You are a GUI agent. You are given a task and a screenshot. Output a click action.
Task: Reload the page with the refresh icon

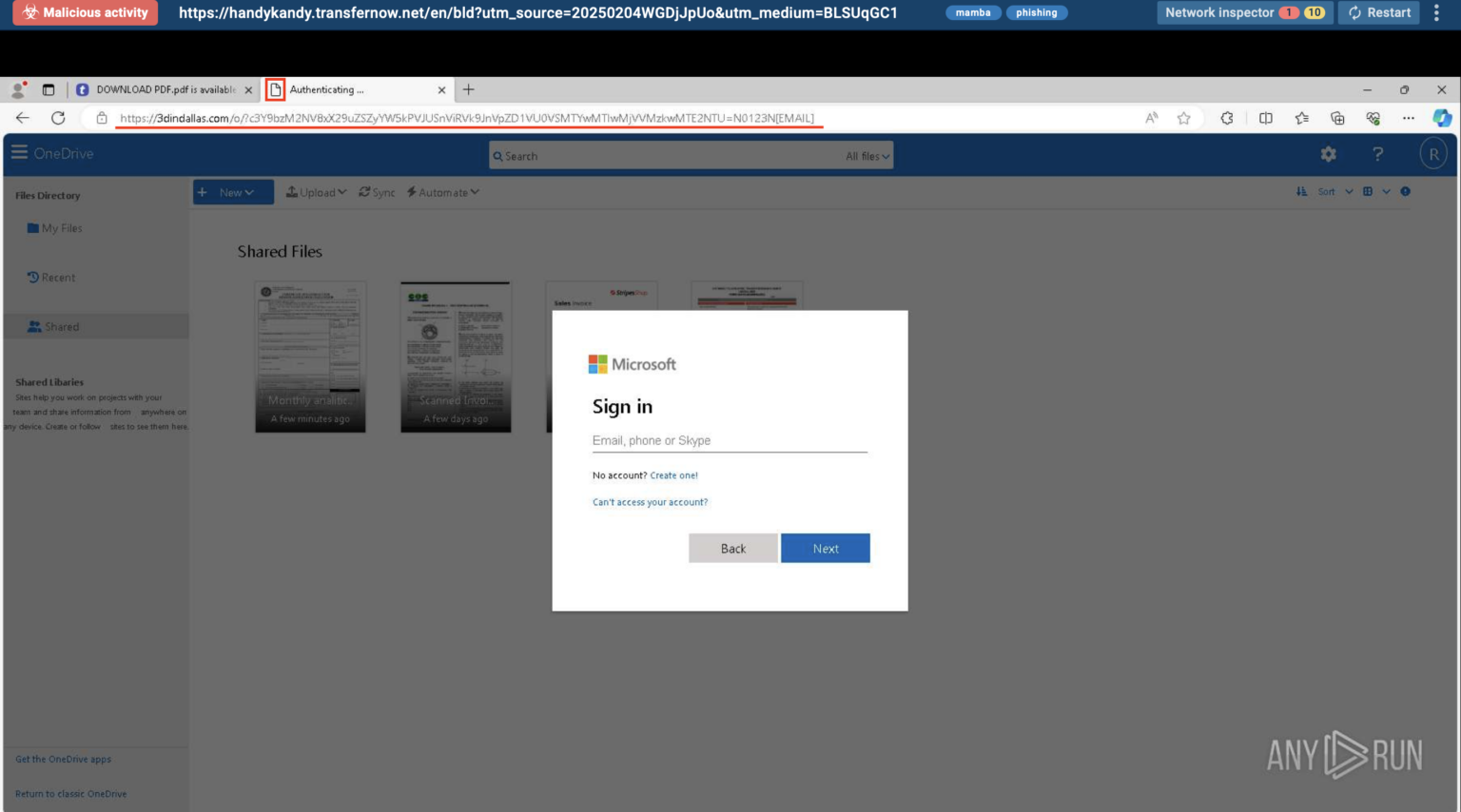(58, 118)
